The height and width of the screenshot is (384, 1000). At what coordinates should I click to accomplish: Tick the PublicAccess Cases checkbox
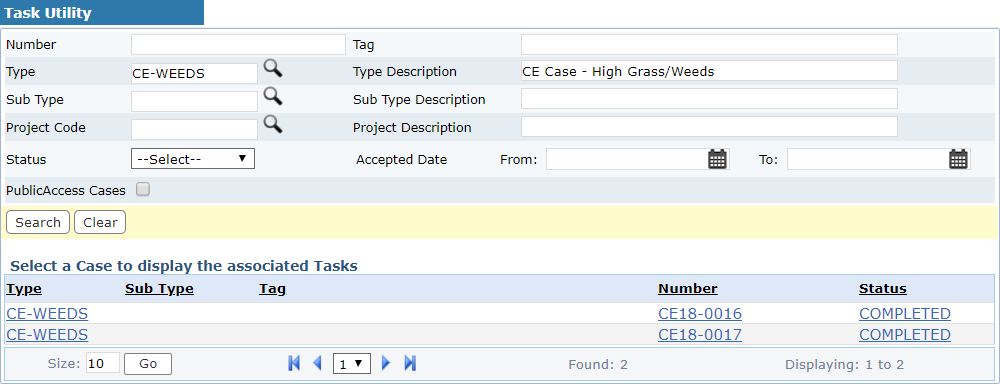click(143, 189)
